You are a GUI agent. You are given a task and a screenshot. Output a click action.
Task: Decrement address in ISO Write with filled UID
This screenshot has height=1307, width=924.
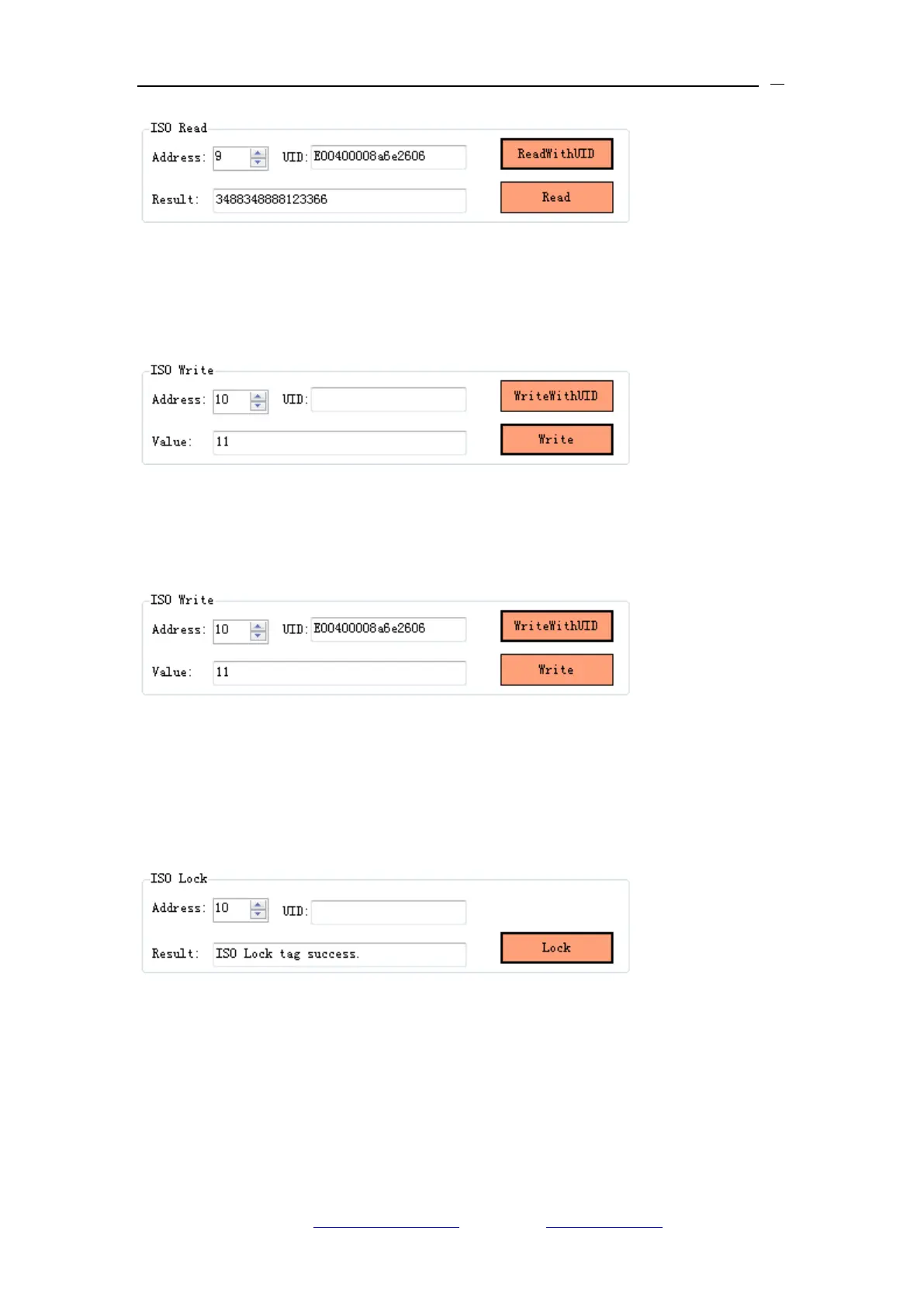click(258, 636)
